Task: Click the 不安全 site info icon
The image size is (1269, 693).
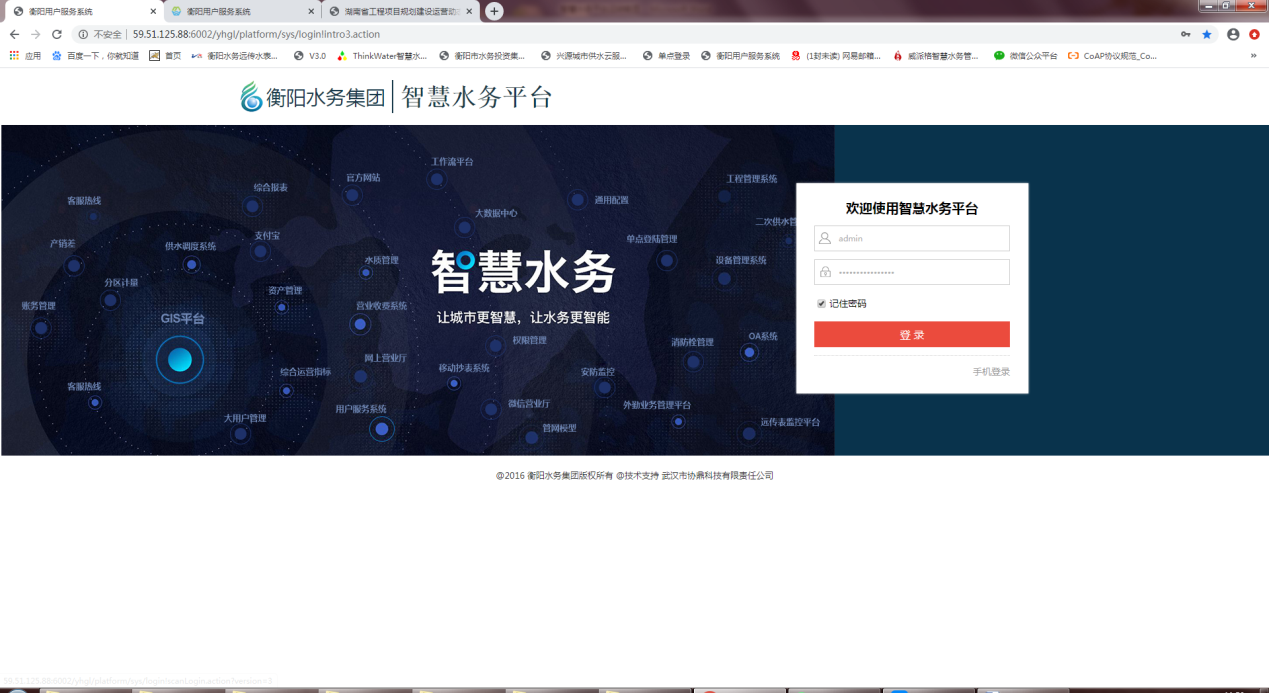Action: click(83, 34)
